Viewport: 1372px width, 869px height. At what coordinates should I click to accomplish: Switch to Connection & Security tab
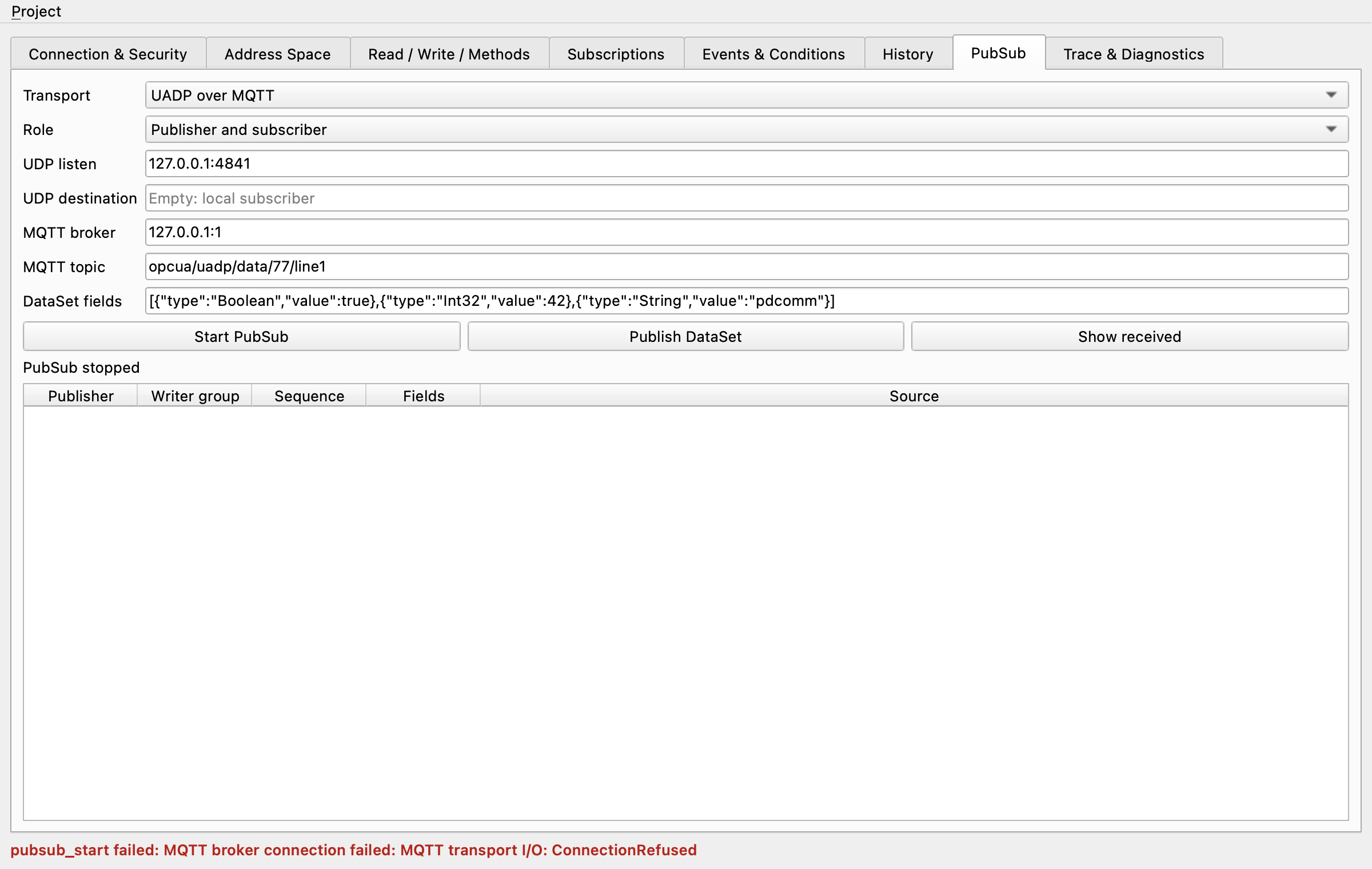click(x=108, y=54)
